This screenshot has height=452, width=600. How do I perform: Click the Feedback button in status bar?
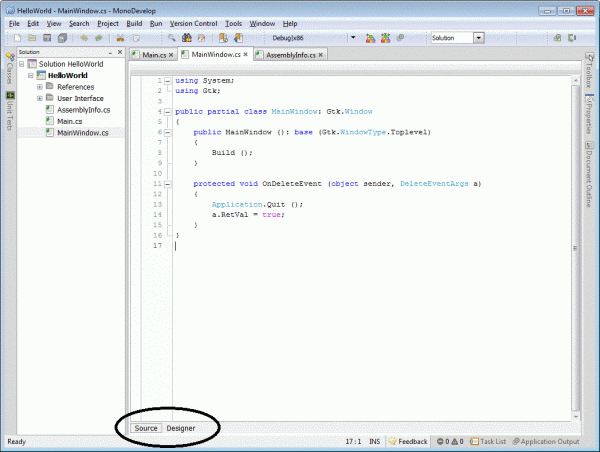[x=408, y=441]
